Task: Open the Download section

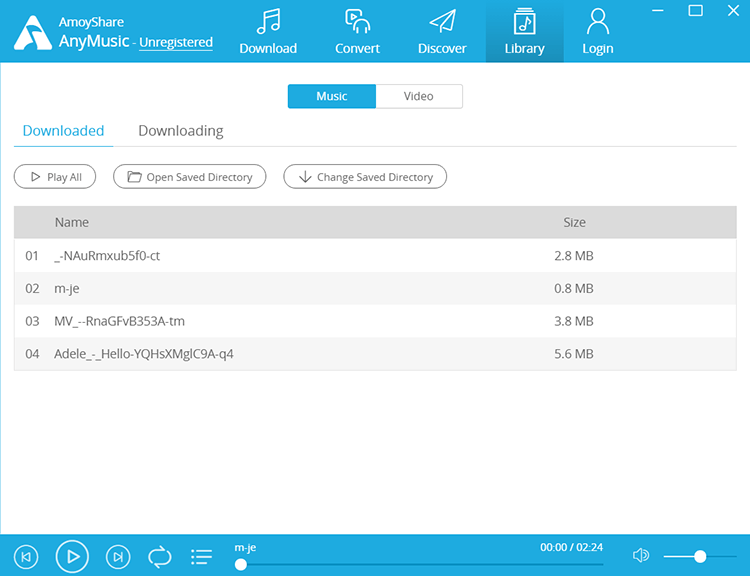Action: tap(268, 32)
